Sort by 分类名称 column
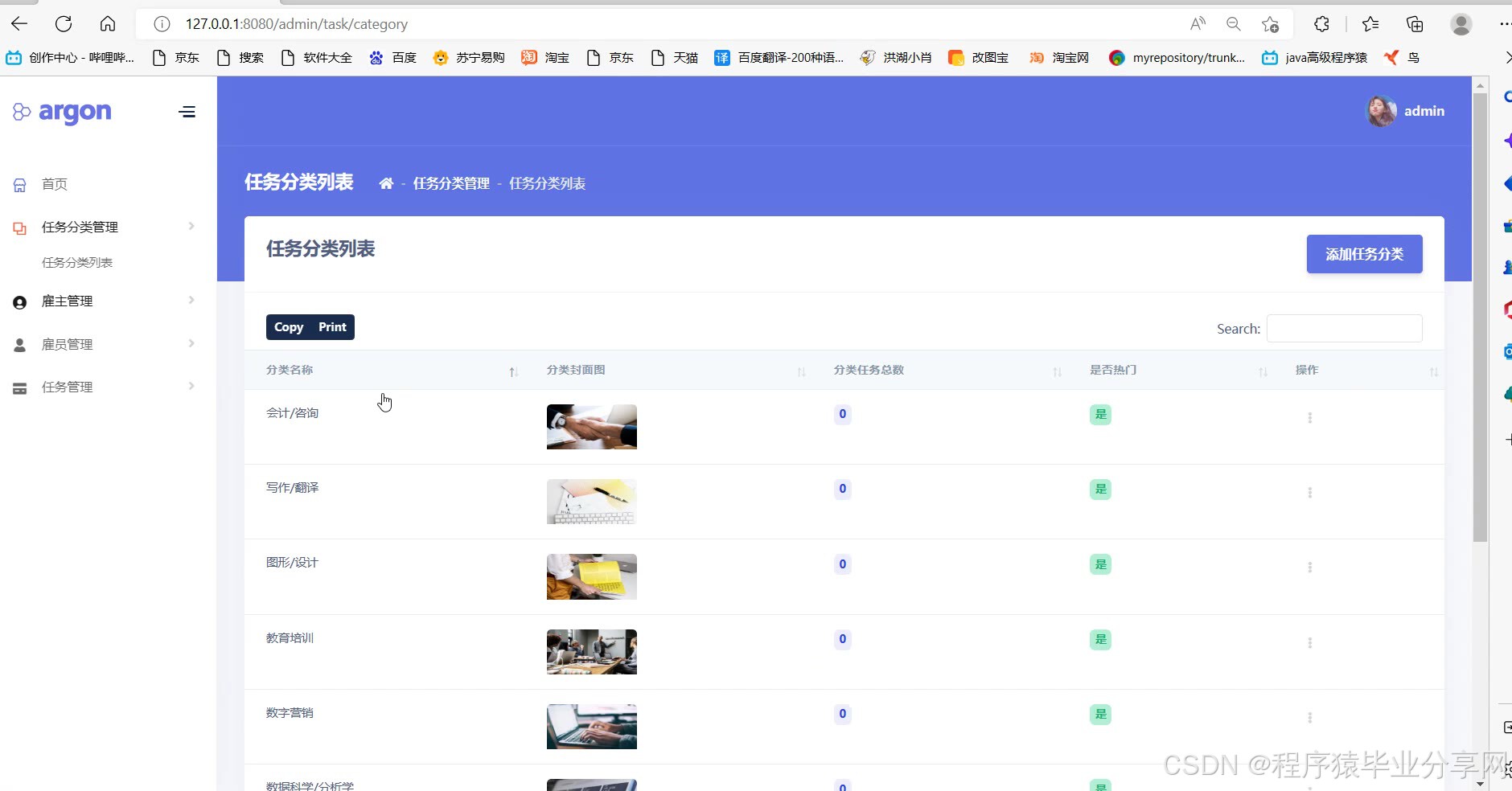1512x791 pixels. click(390, 370)
